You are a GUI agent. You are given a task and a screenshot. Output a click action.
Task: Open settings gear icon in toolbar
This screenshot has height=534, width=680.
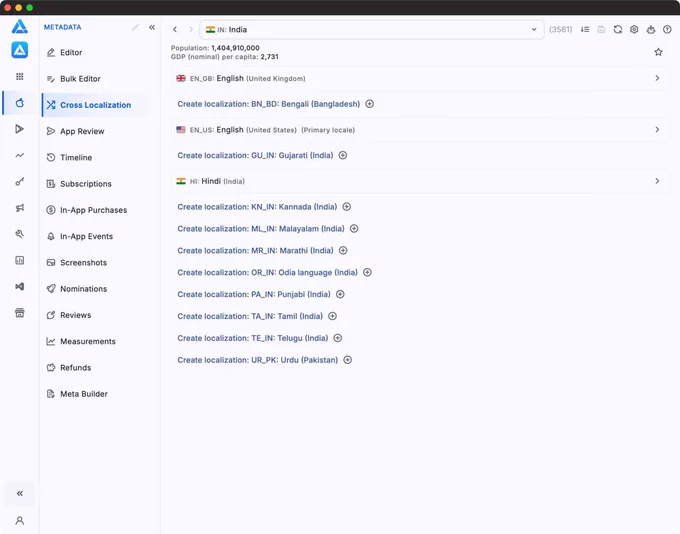pos(634,29)
